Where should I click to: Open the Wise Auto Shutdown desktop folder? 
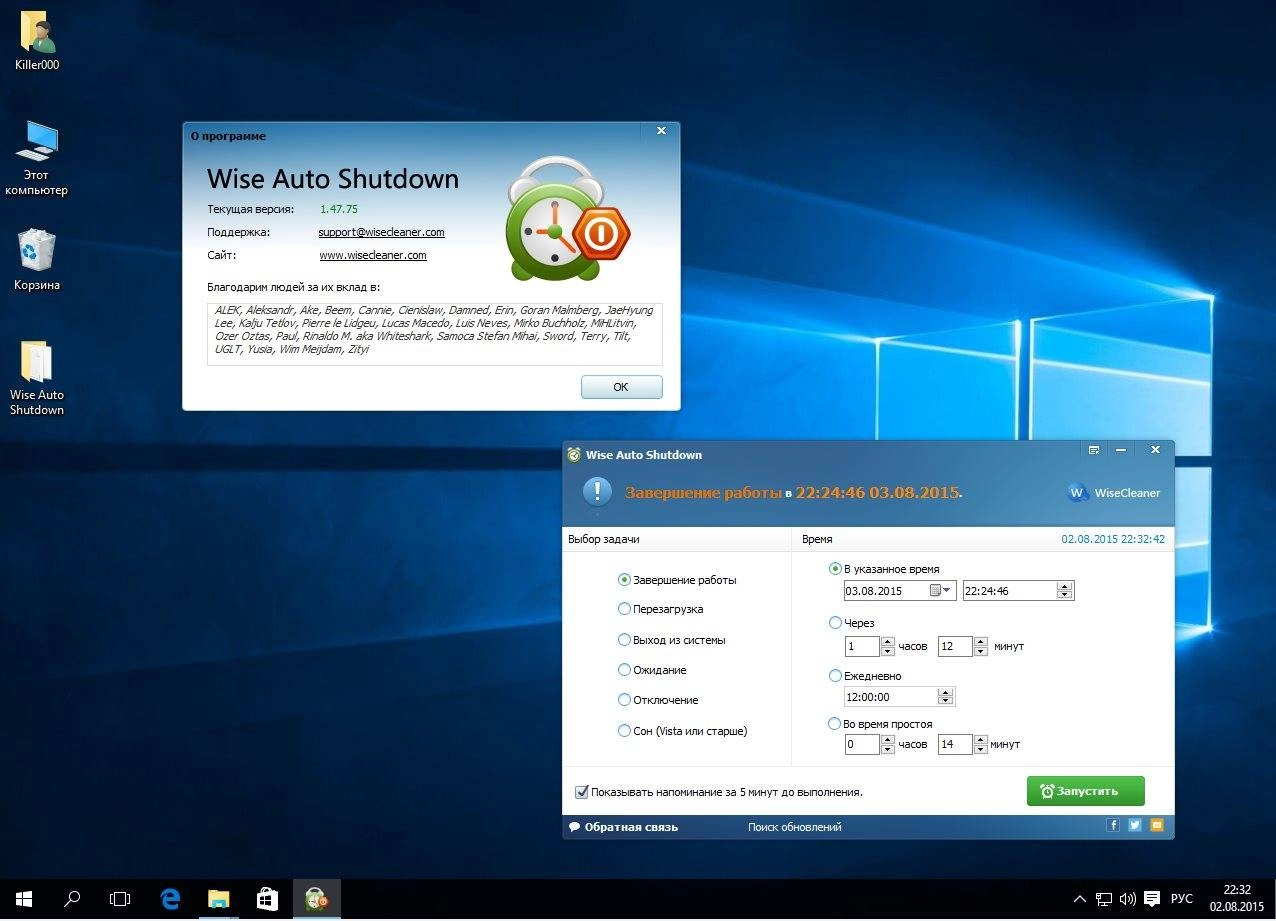coord(37,378)
